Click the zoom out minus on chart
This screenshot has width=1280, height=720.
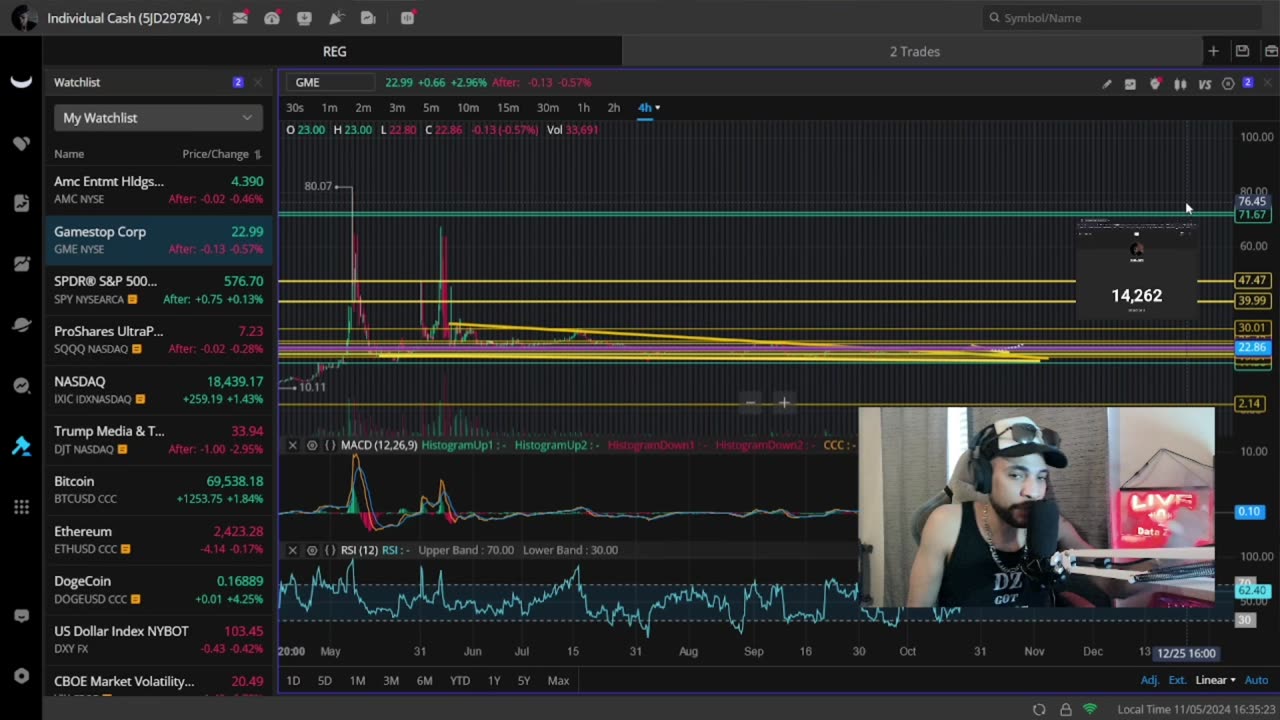tap(750, 403)
